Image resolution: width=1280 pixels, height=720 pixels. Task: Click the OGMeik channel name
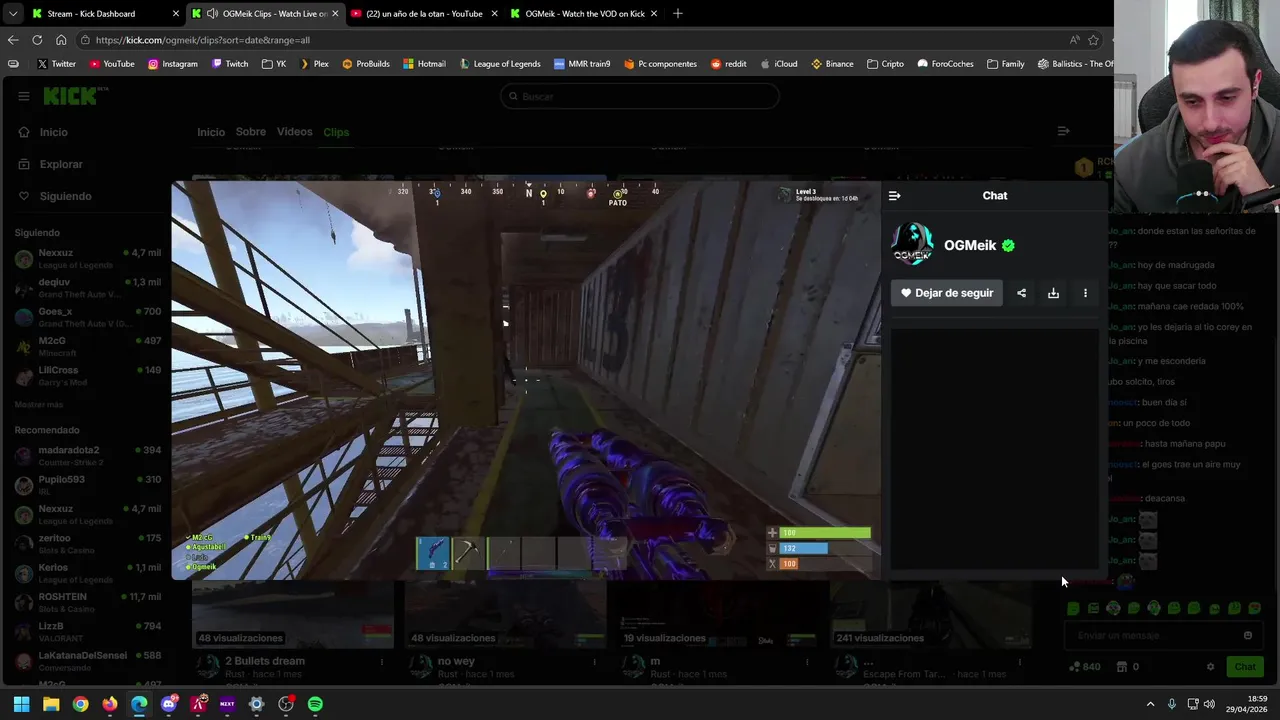(x=970, y=245)
